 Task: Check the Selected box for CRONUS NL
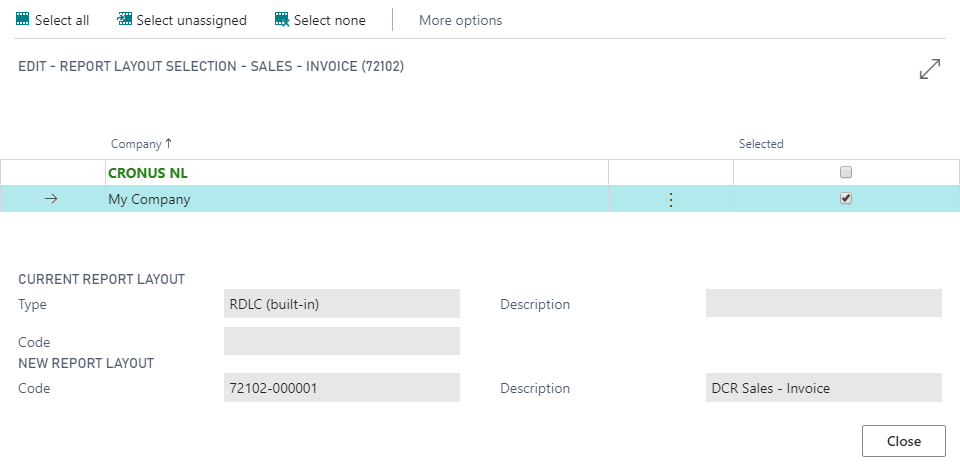[x=846, y=172]
